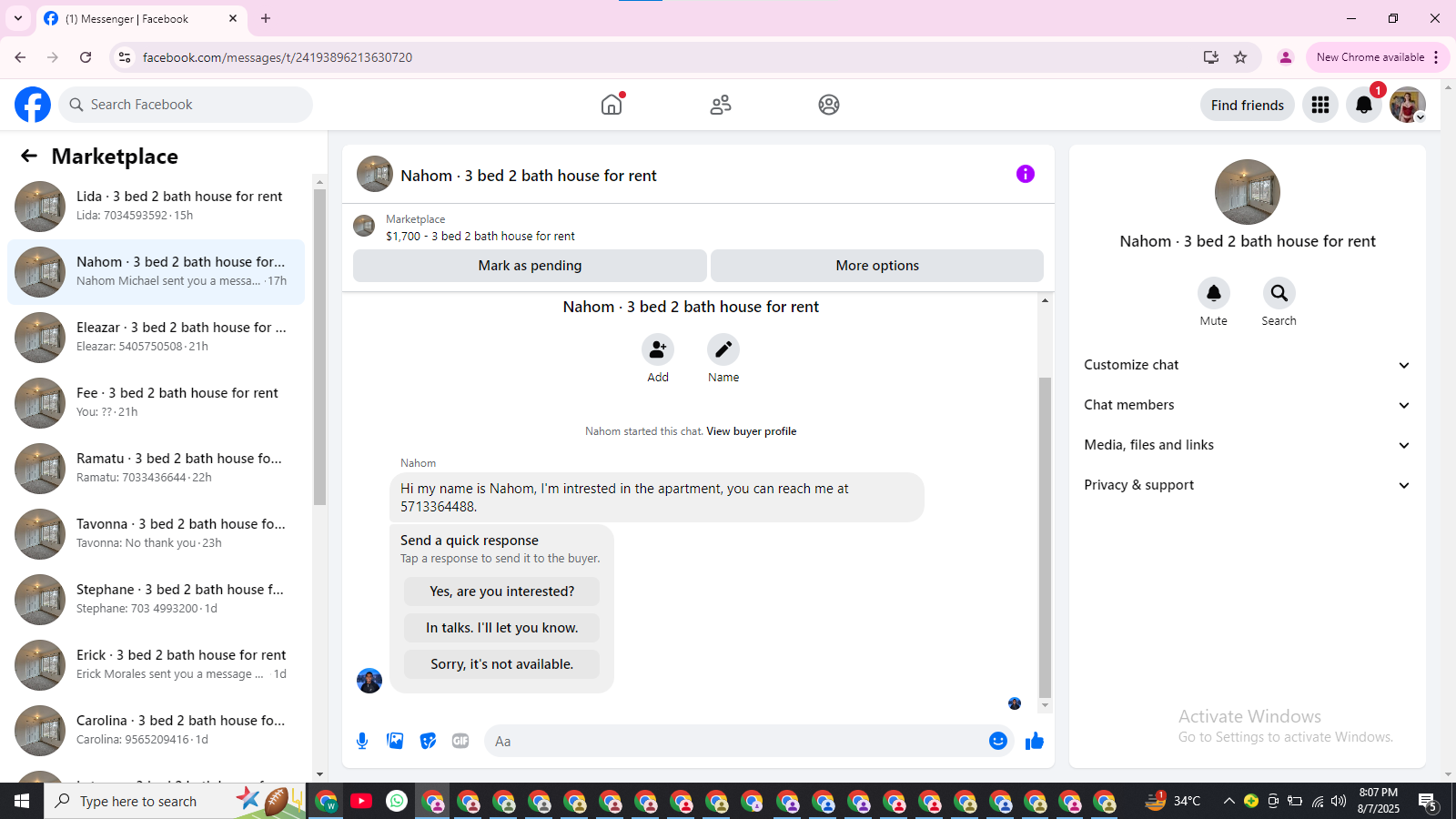Open the taskbar volume control
The height and width of the screenshot is (819, 1456).
click(1339, 801)
